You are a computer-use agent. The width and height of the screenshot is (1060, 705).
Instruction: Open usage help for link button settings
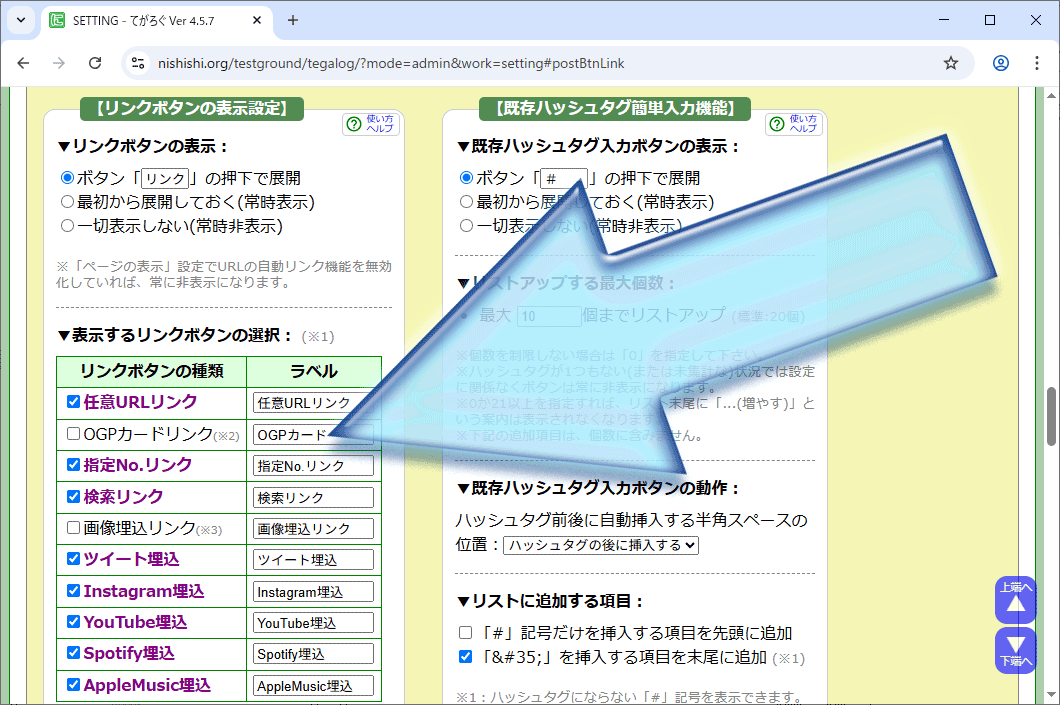click(x=371, y=124)
